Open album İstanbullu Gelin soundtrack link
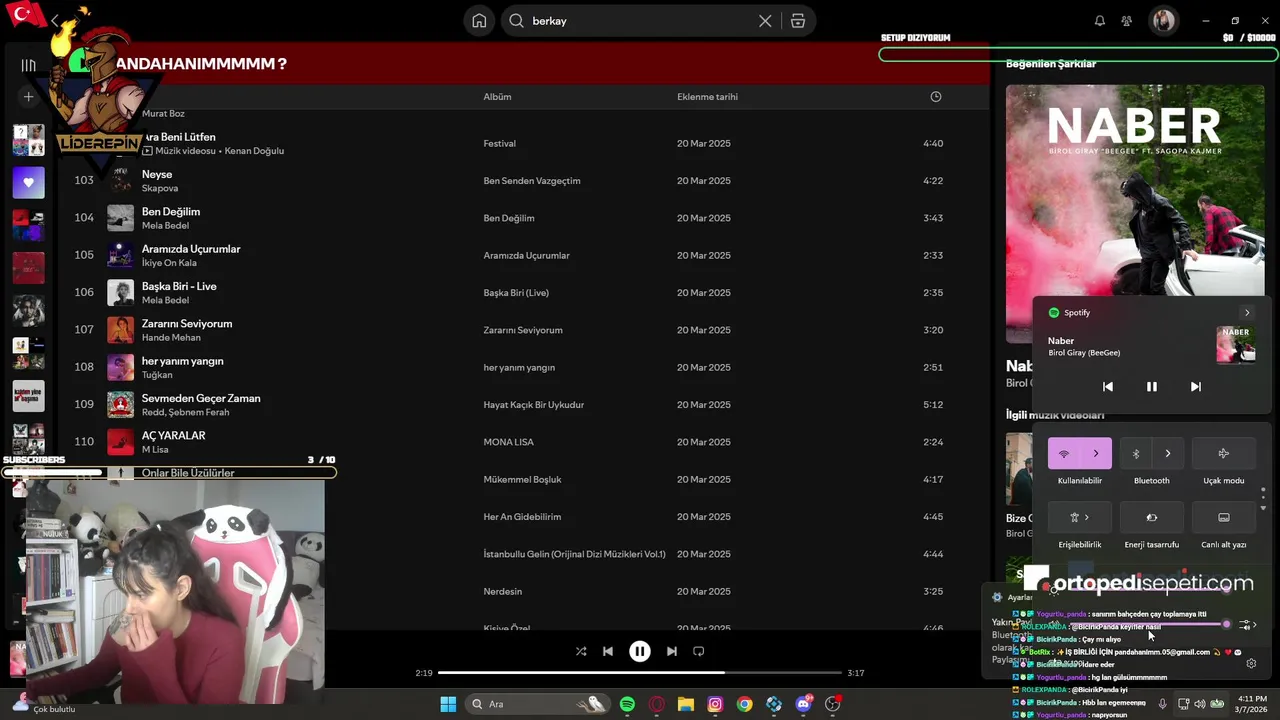This screenshot has height=720, width=1280. tap(574, 554)
